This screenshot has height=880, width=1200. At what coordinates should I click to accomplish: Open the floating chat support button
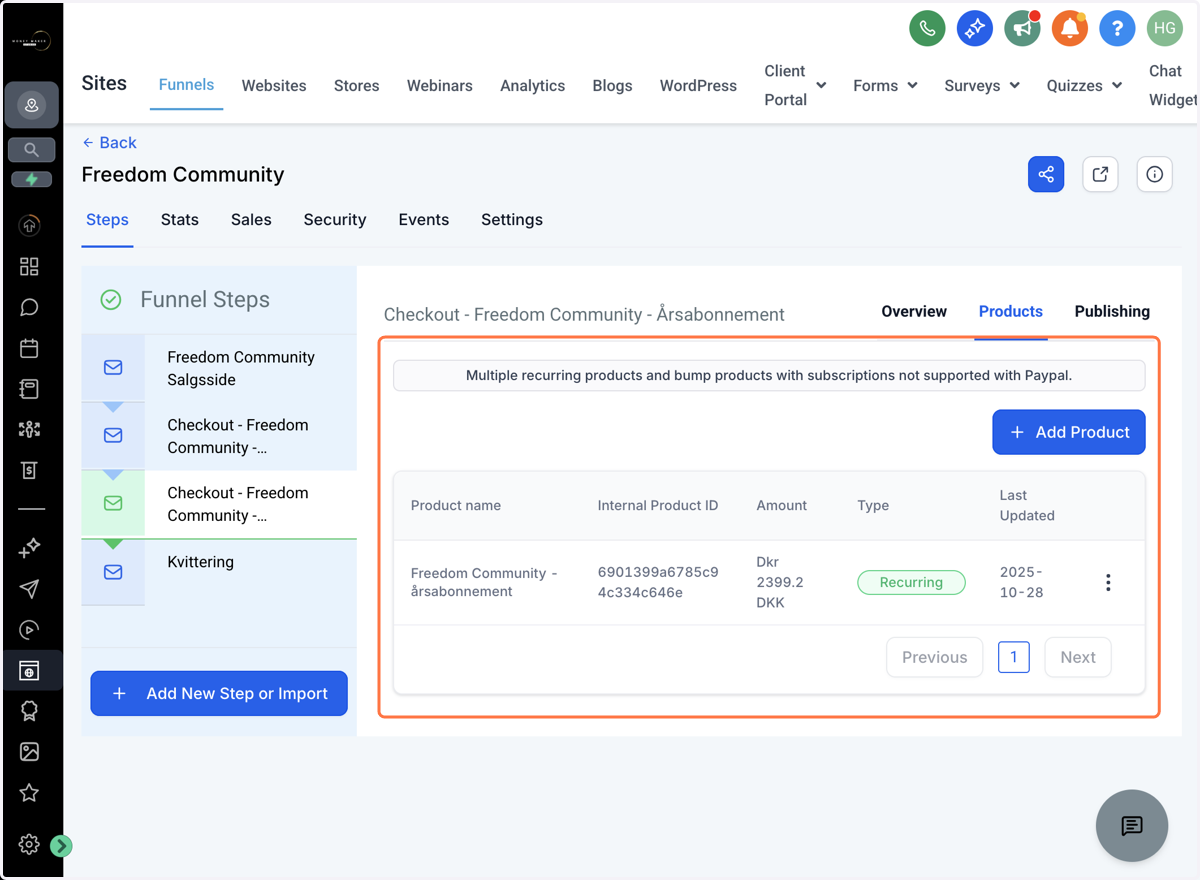coord(1132,826)
